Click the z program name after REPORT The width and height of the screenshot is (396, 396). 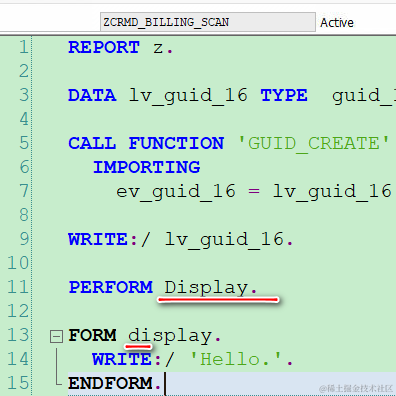(158, 49)
